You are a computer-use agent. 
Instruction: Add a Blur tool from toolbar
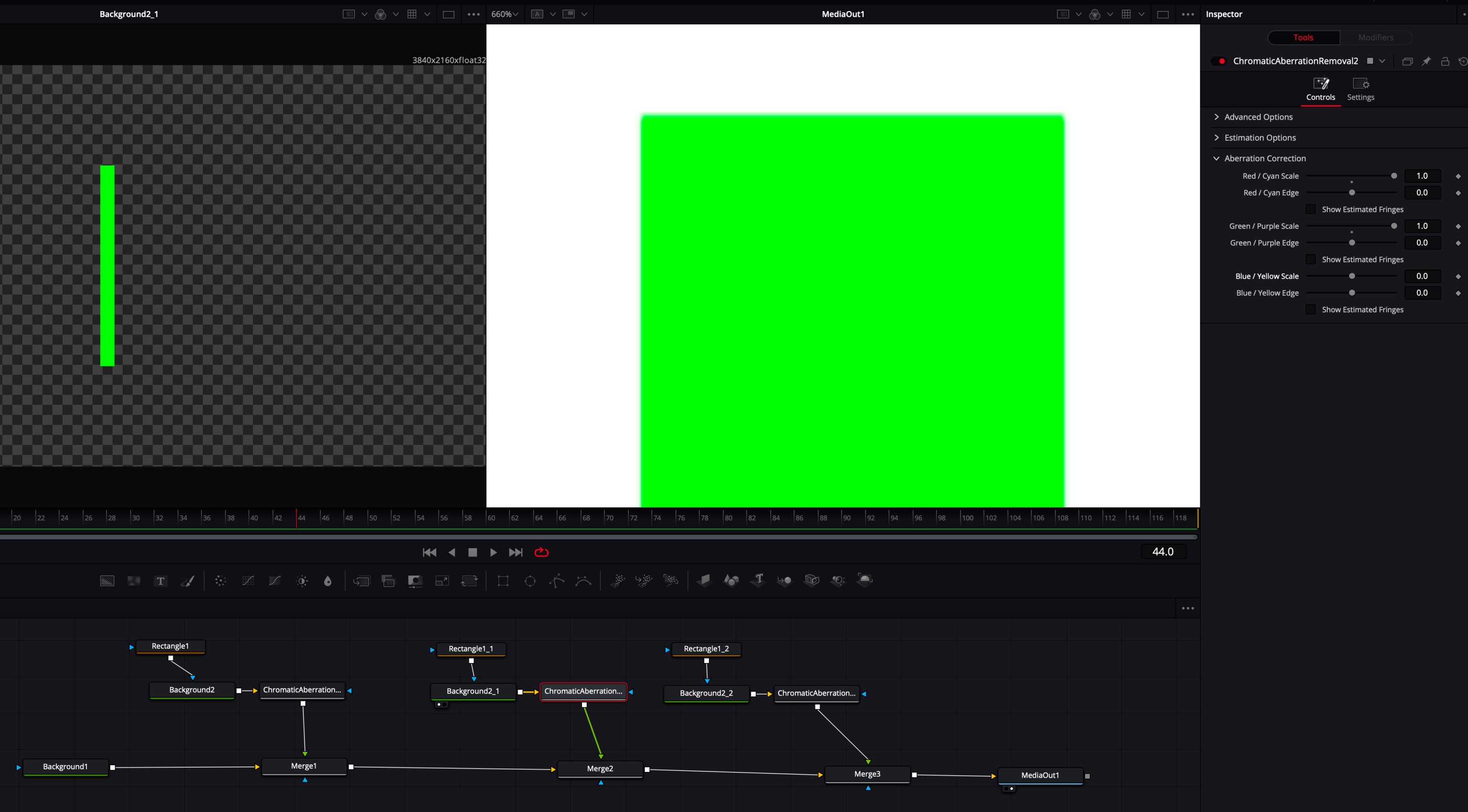tap(327, 580)
